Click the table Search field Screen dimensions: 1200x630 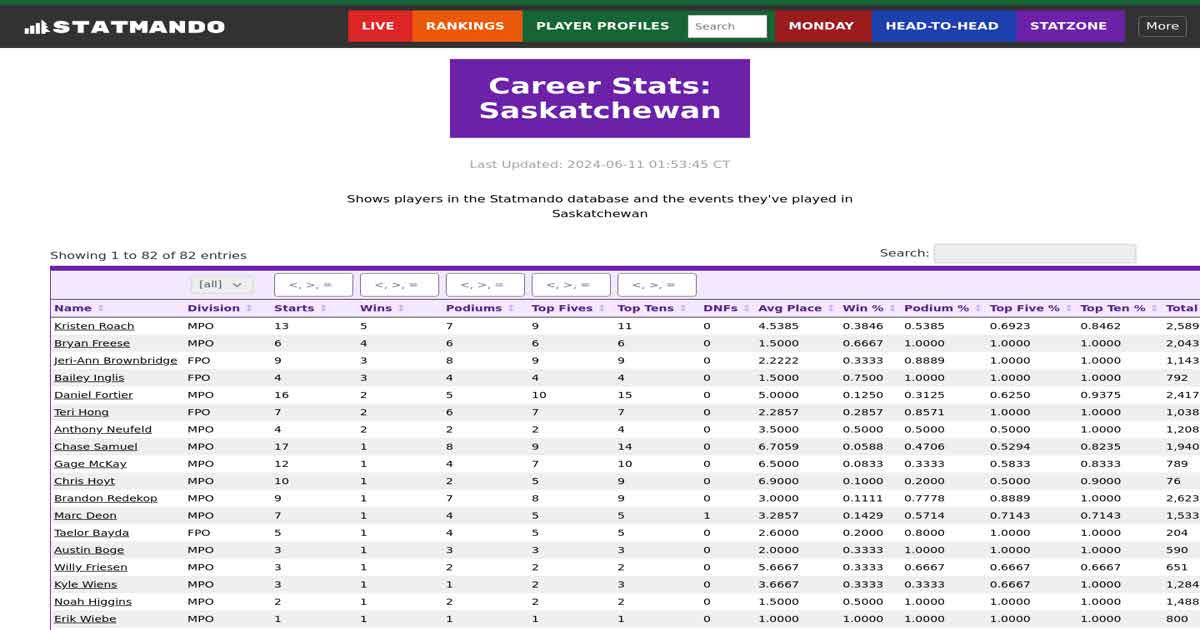click(x=1035, y=253)
